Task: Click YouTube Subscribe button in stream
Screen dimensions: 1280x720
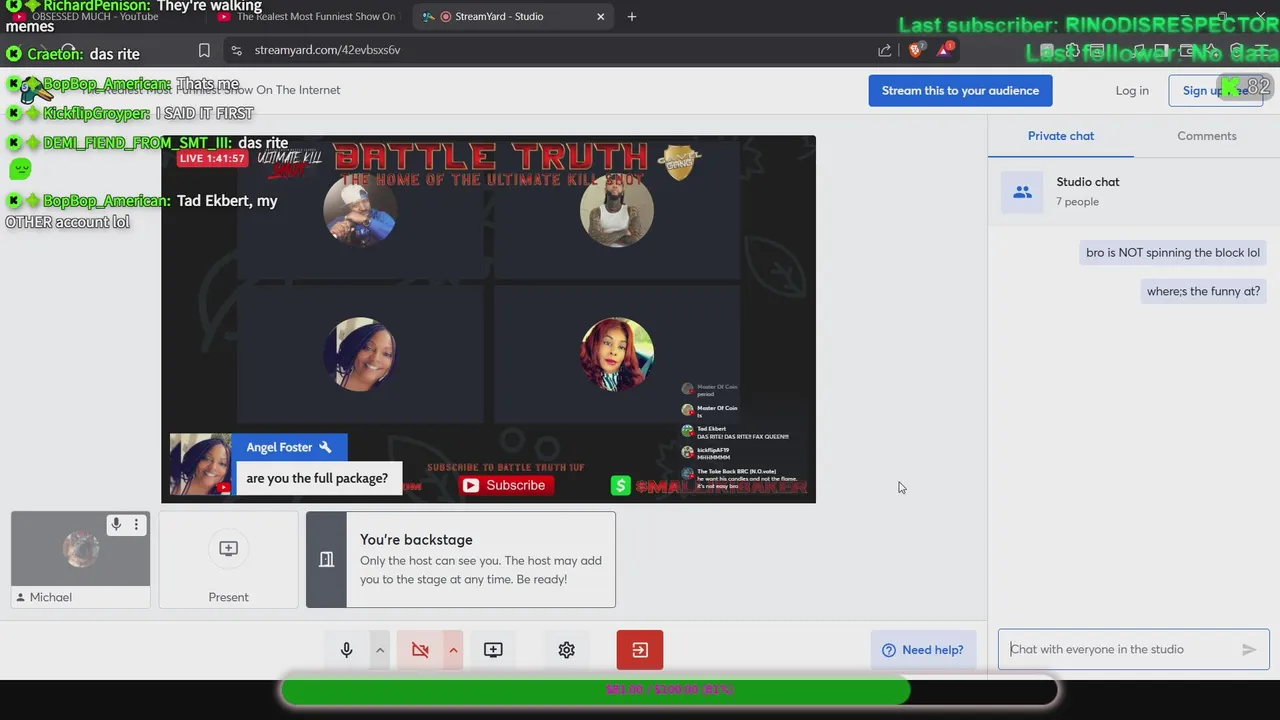Action: [504, 485]
